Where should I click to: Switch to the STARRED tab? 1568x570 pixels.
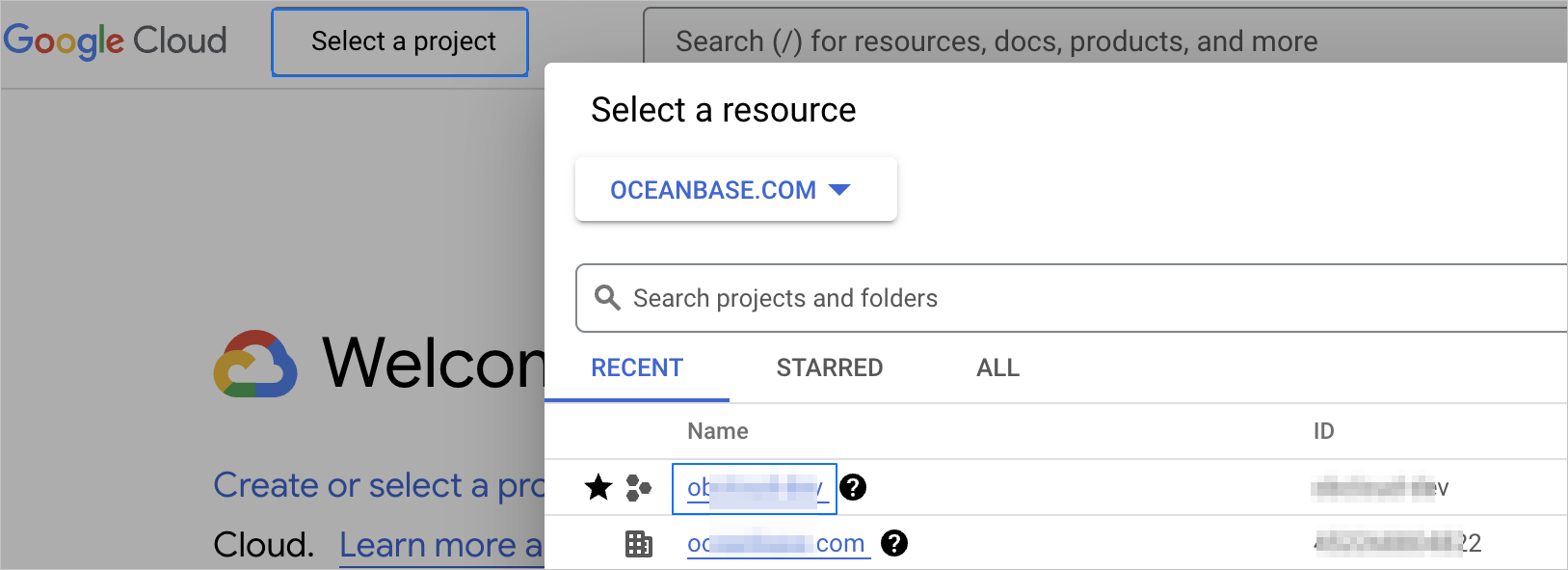[830, 367]
